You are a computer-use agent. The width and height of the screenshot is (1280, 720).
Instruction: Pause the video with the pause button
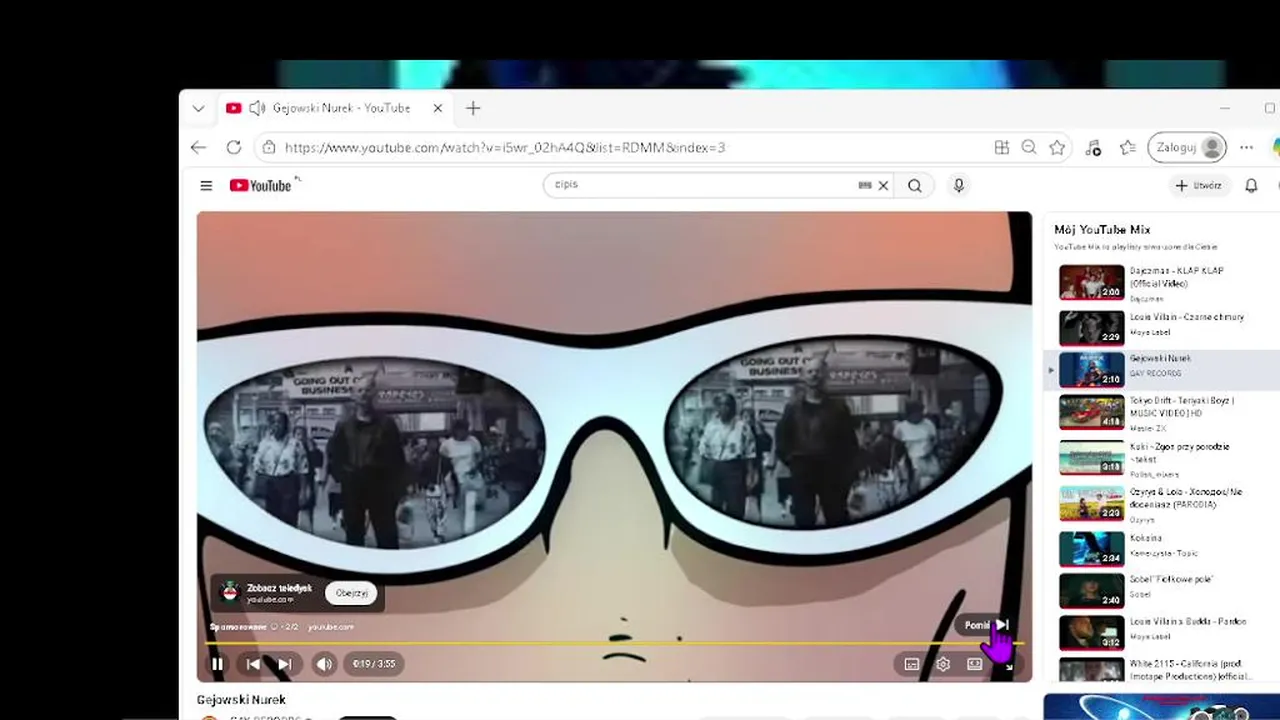pos(217,664)
